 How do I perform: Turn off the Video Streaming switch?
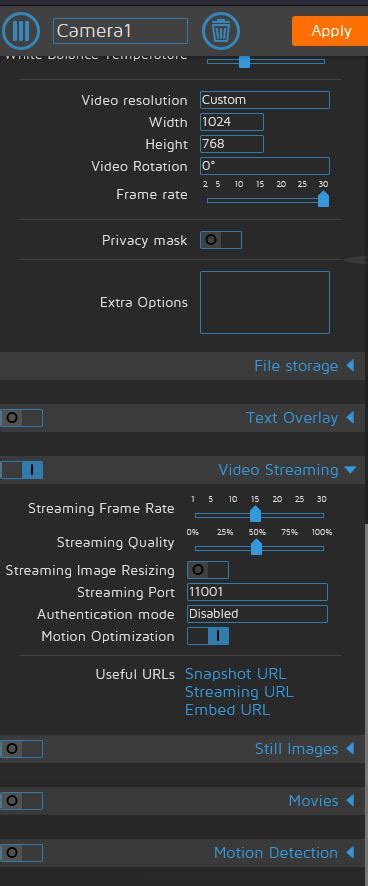pos(21,470)
